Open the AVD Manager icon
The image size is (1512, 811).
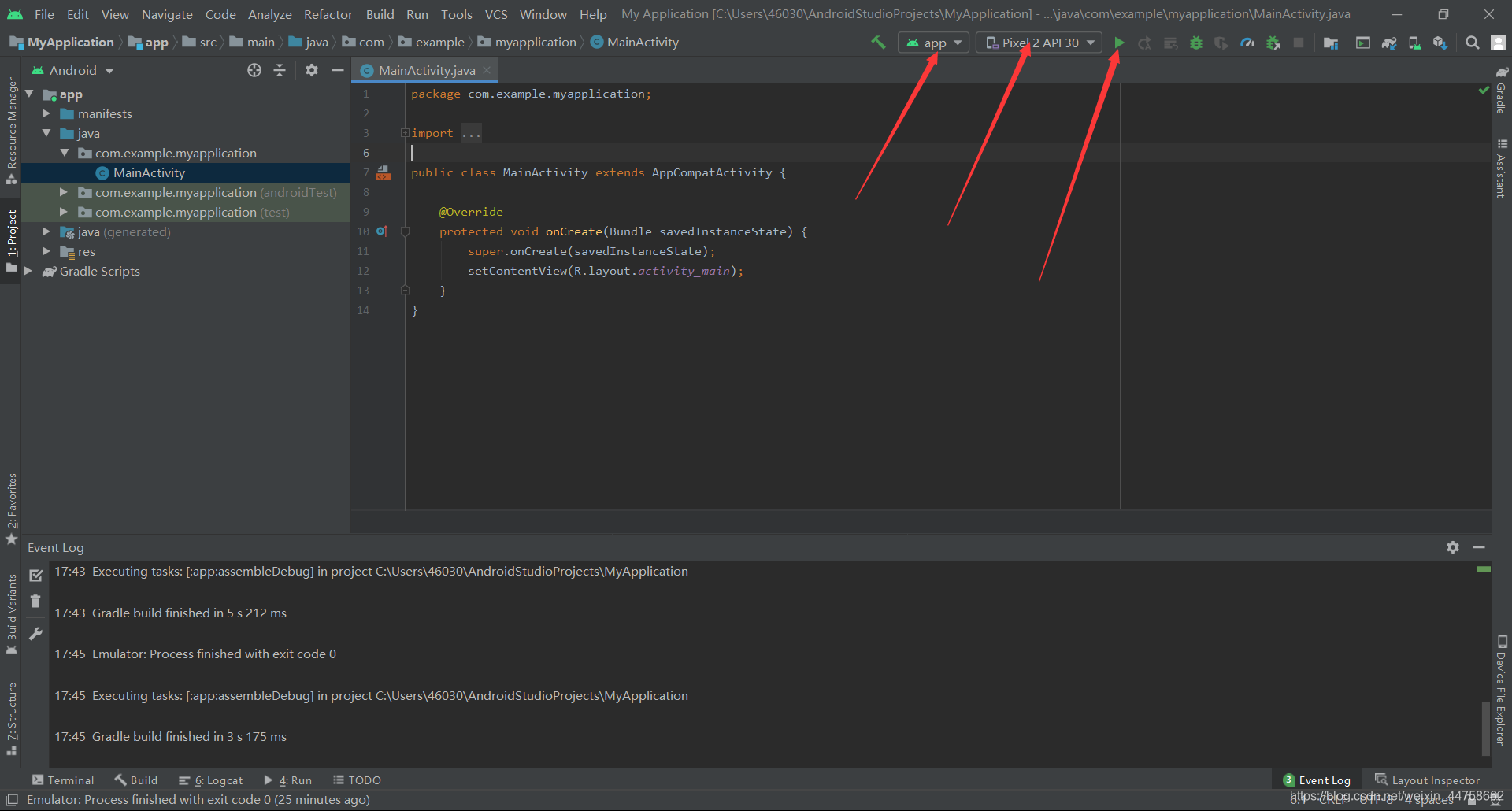point(1414,43)
